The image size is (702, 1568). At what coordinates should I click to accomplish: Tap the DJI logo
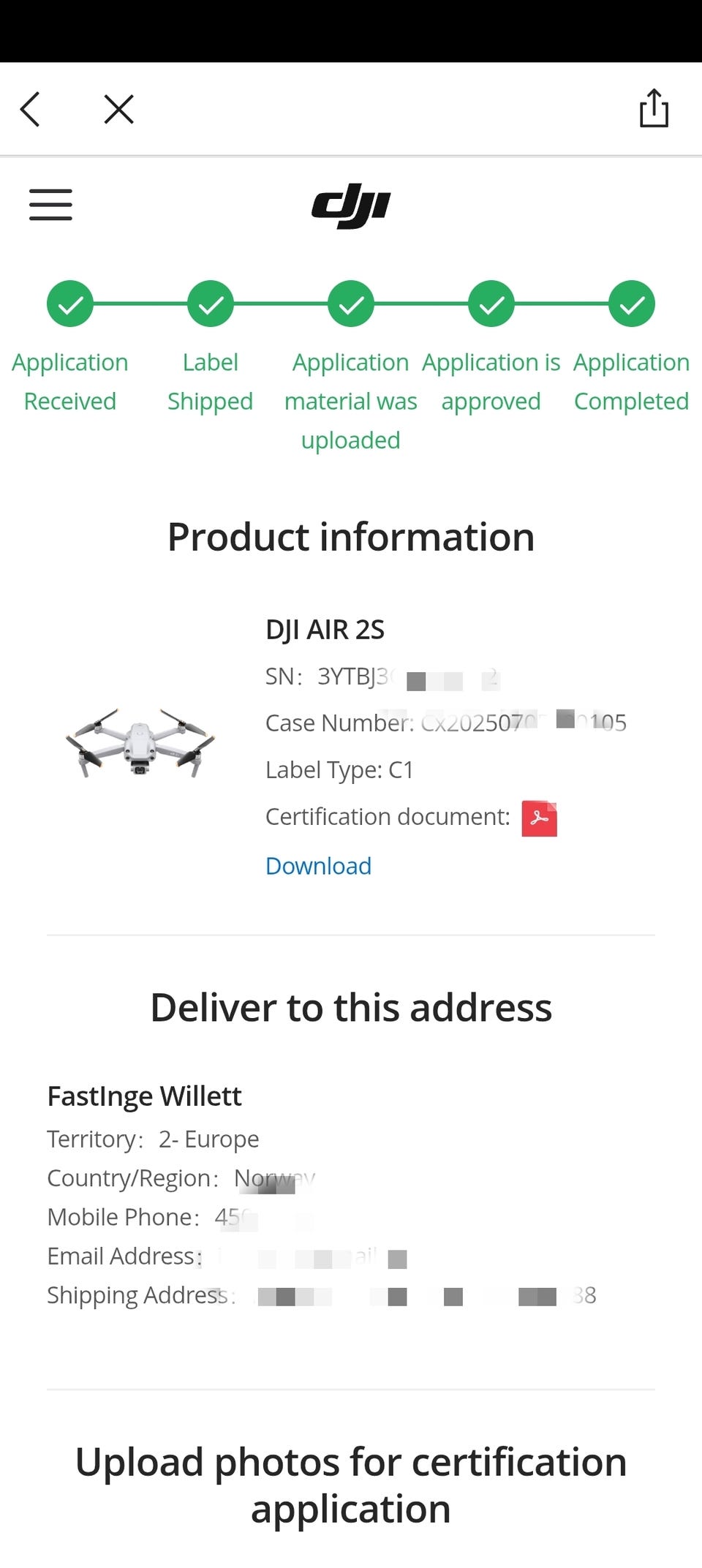coord(351,206)
